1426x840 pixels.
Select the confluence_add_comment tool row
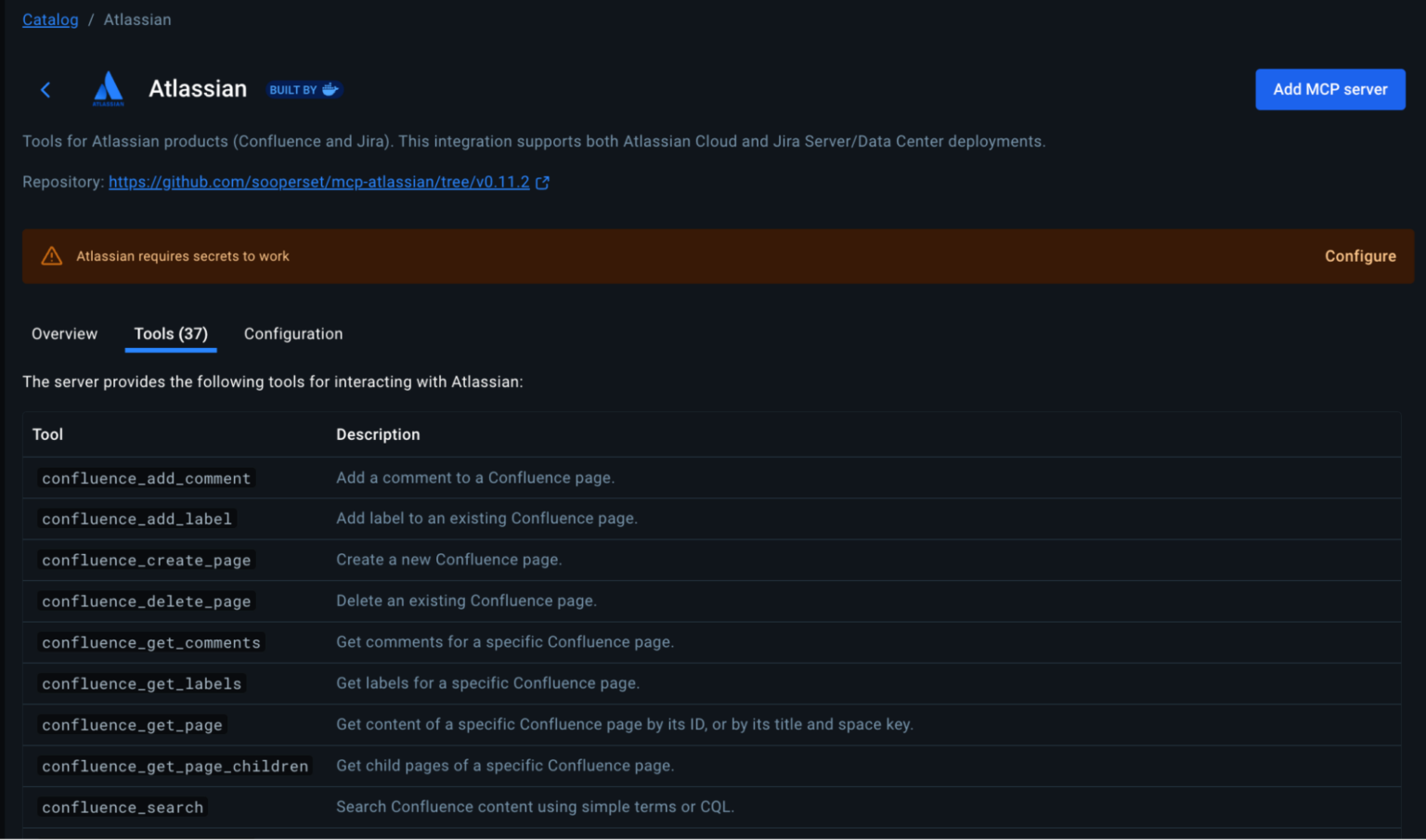click(x=145, y=477)
